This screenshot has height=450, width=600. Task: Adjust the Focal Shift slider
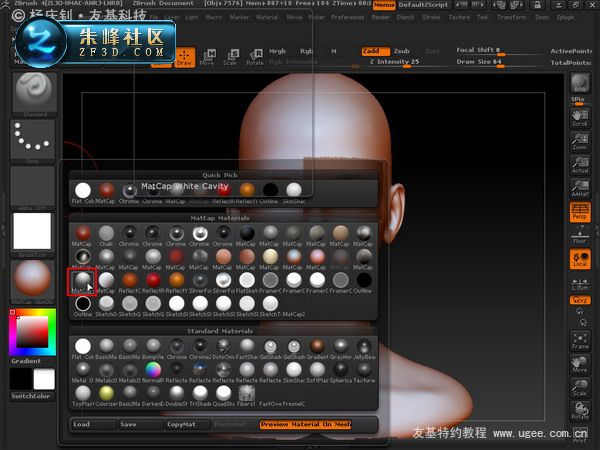tap(497, 51)
